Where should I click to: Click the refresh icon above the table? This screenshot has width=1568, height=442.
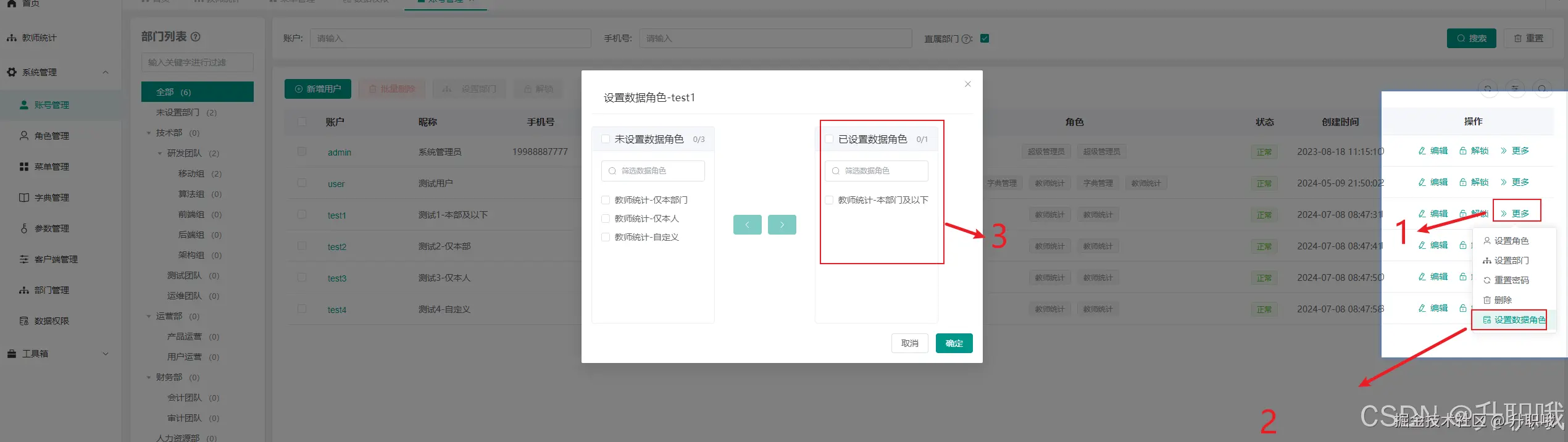point(1488,90)
